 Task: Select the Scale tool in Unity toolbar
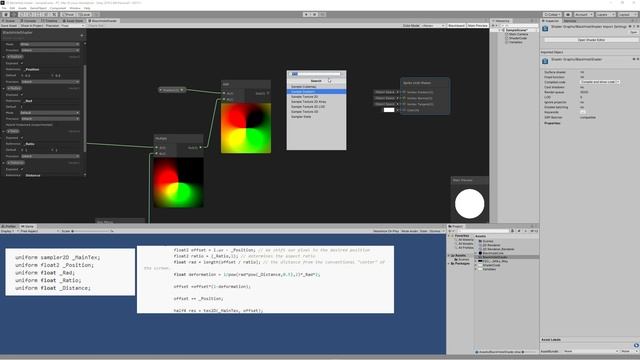tap(30, 14)
